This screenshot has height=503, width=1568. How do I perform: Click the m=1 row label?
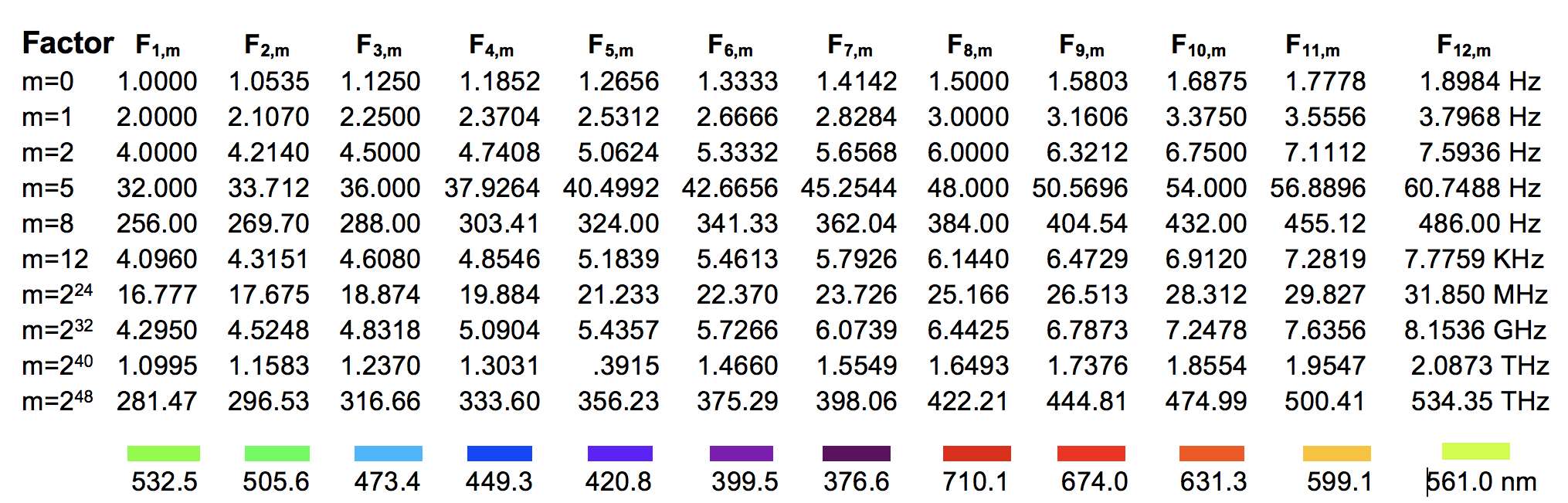48,117
